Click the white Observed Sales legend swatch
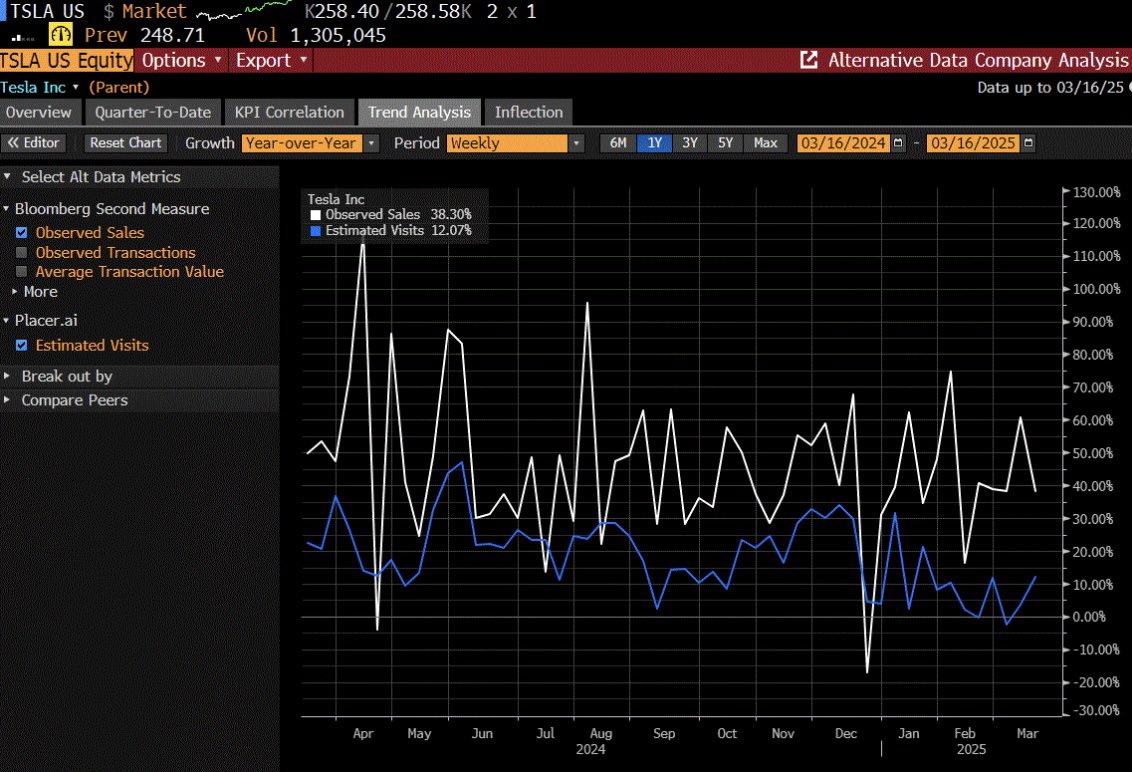 point(315,214)
